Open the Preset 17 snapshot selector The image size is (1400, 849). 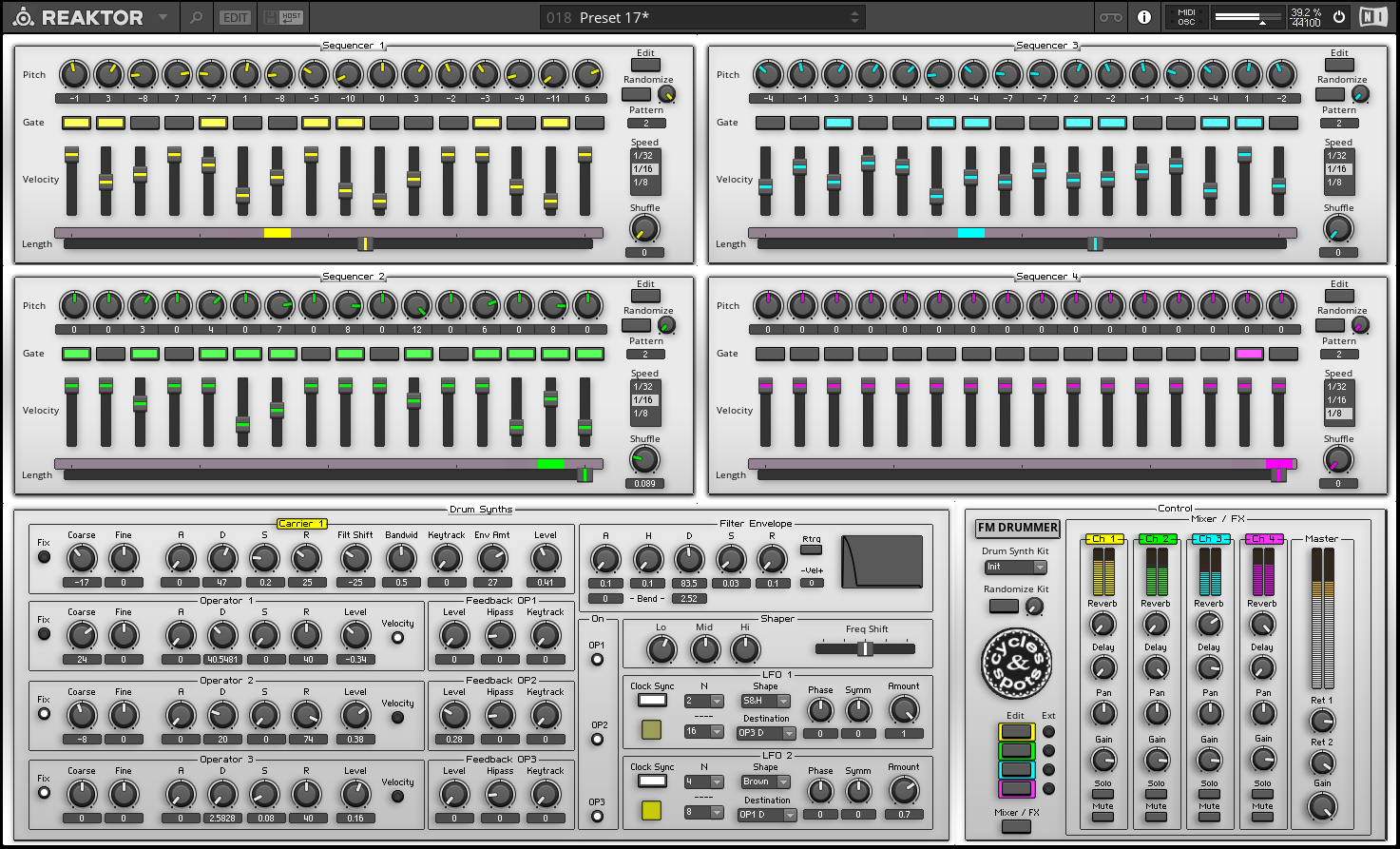click(703, 17)
